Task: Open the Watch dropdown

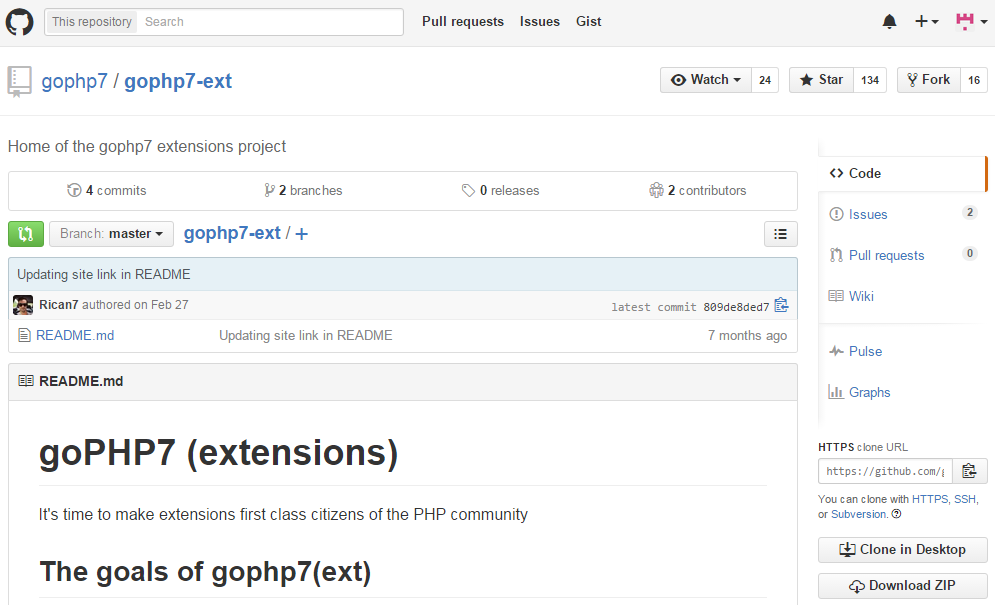Action: 706,80
